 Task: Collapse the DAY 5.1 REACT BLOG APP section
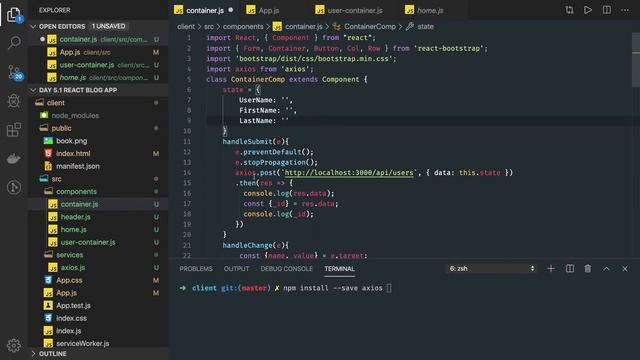pos(33,90)
